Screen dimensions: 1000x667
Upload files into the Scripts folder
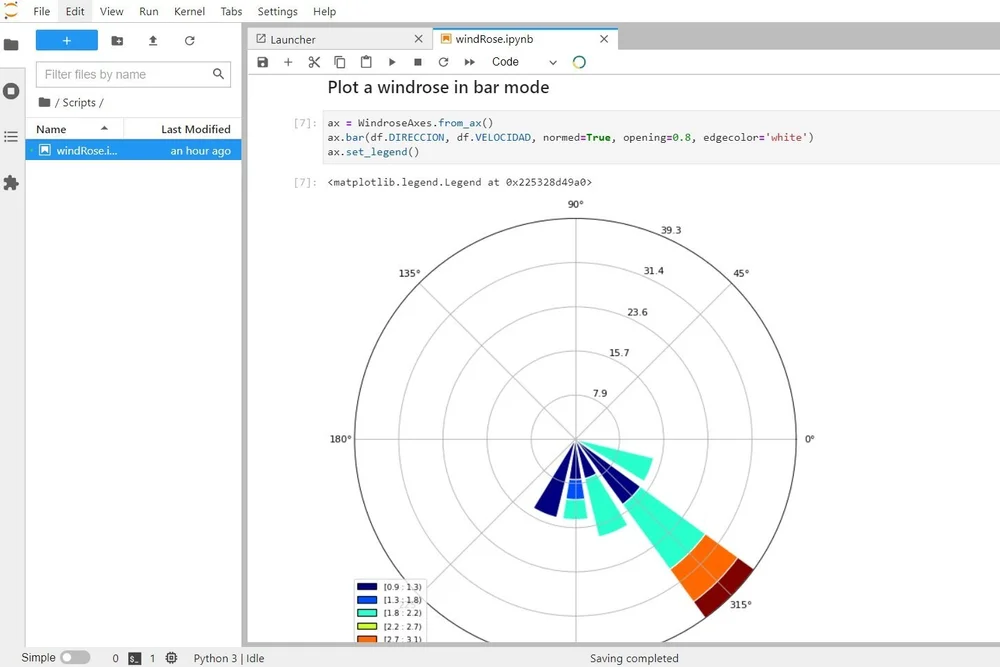click(x=152, y=40)
